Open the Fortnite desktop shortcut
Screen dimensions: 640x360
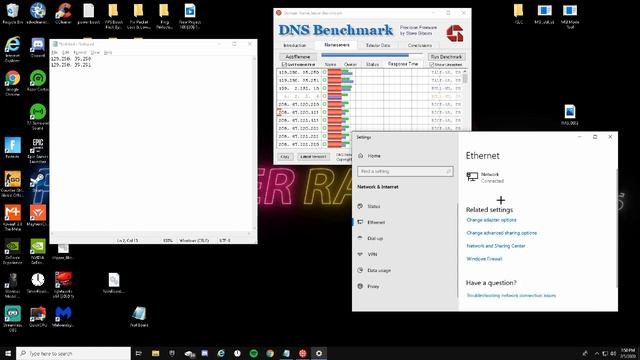click(x=12, y=148)
